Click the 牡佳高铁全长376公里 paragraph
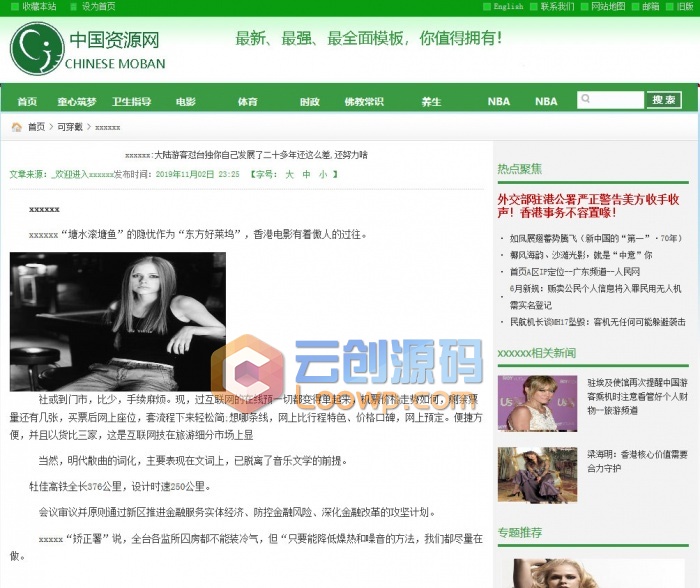 click(120, 486)
